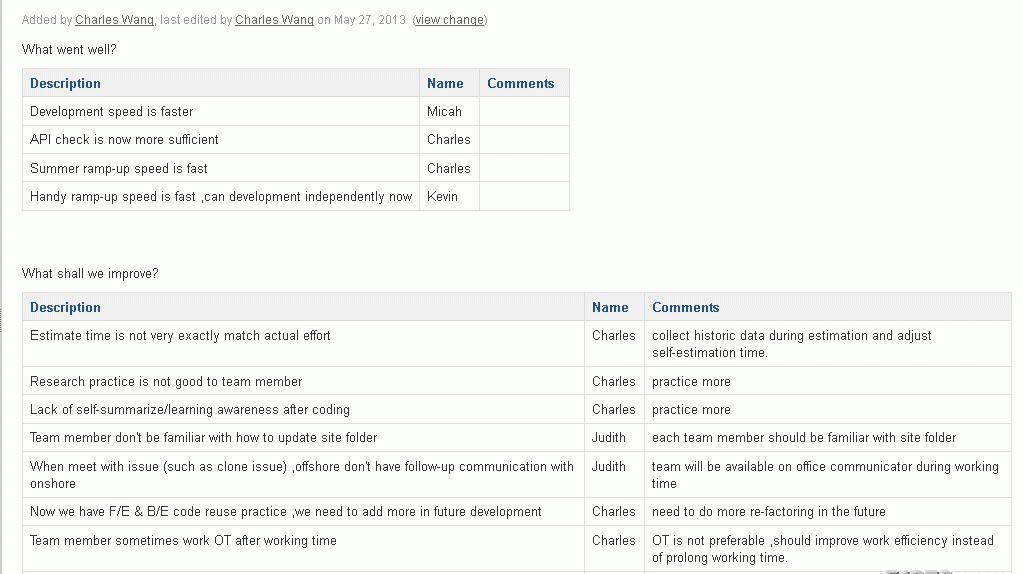Select 'Development speed is faster' cell

221,112
